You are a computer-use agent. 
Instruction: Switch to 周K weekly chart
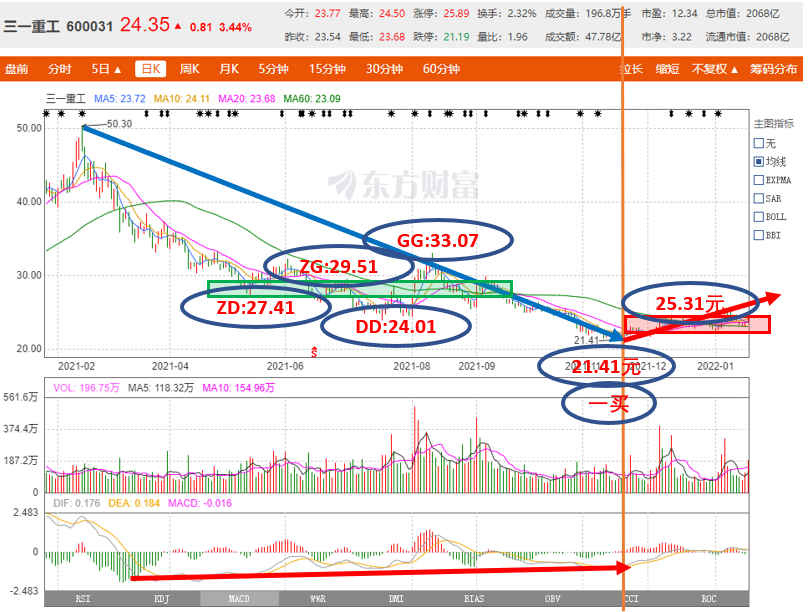point(189,69)
